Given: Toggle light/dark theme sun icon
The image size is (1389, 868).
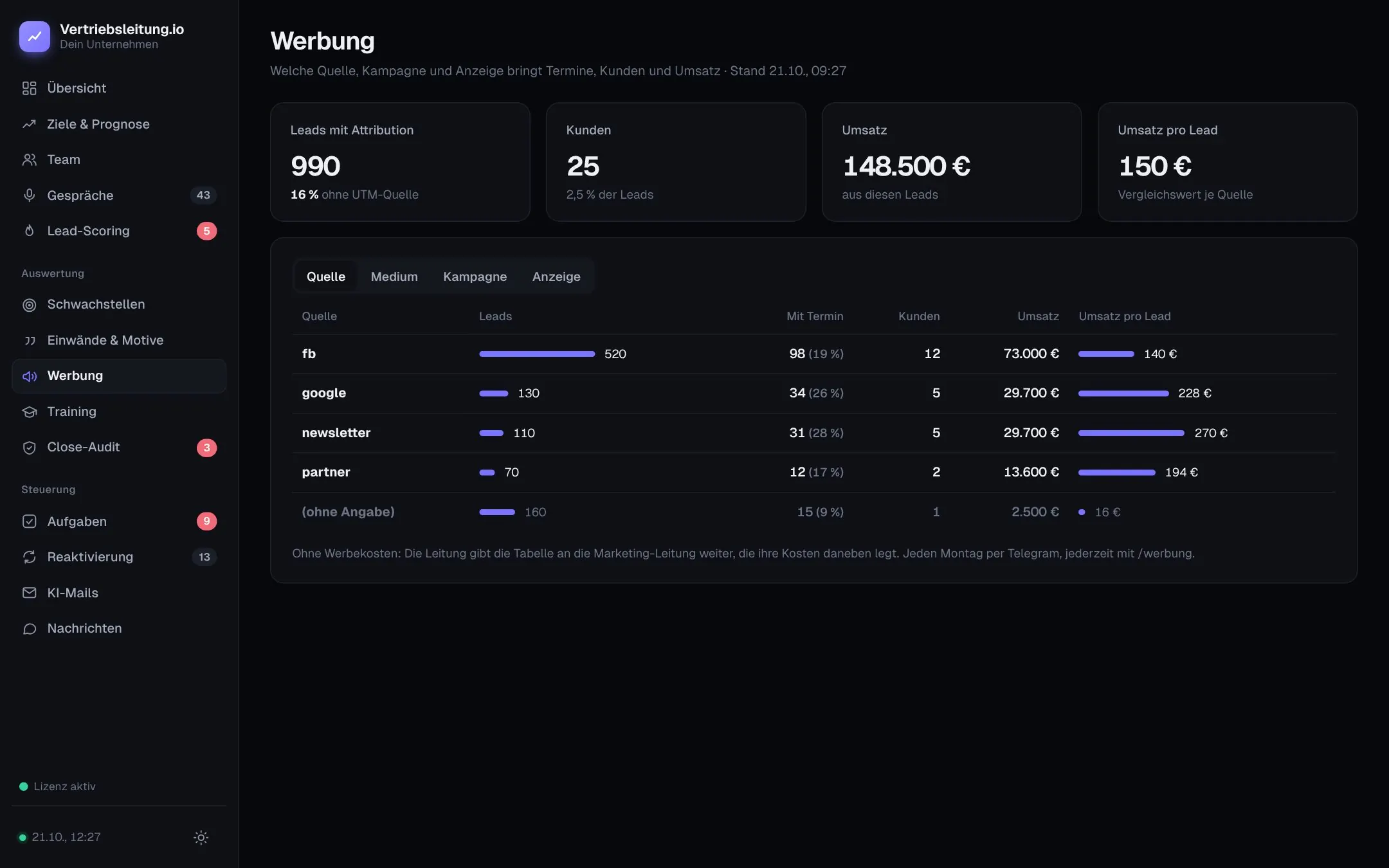Looking at the screenshot, I should pos(201,837).
